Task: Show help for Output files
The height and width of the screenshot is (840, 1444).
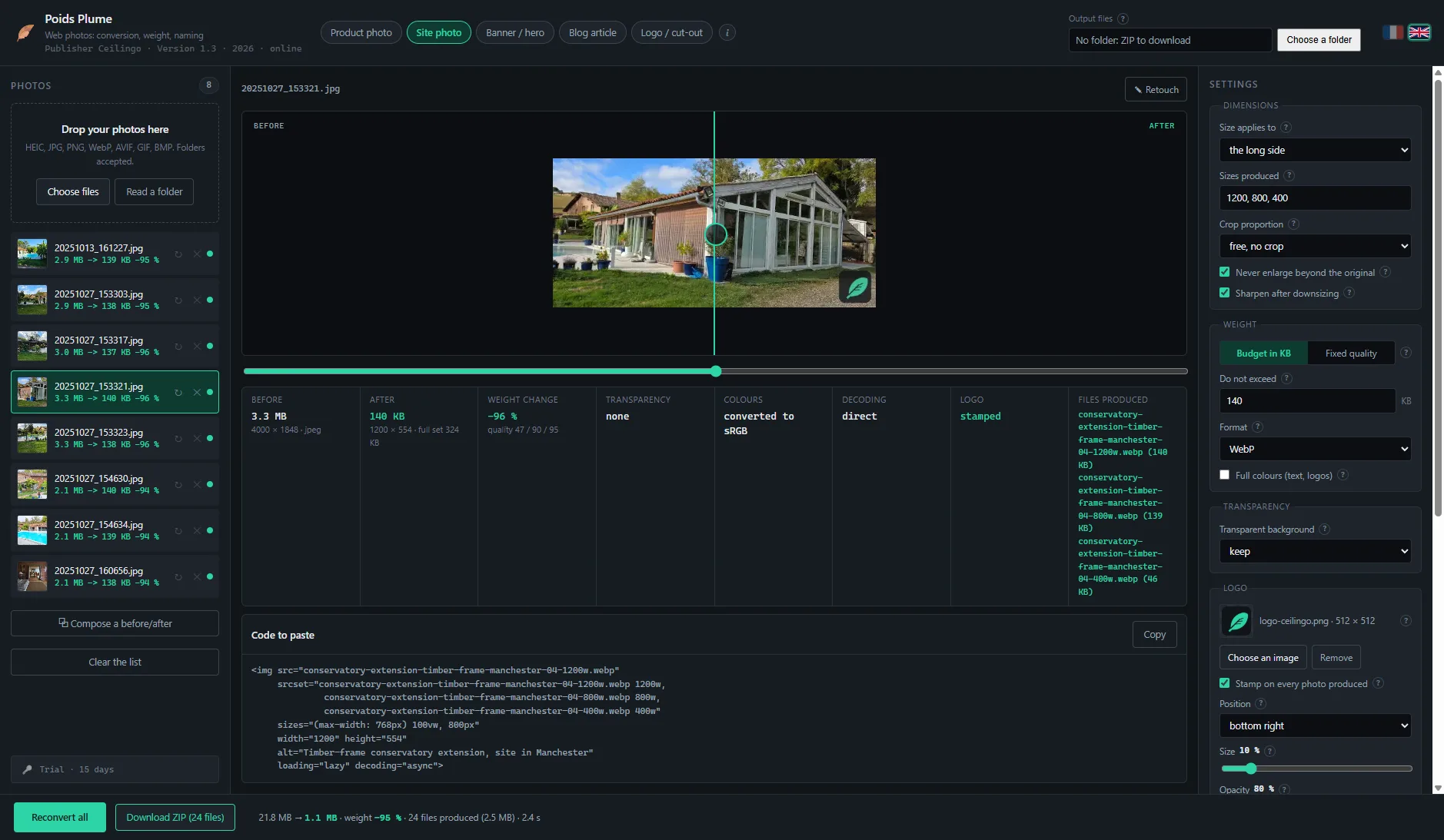Action: (x=1123, y=18)
